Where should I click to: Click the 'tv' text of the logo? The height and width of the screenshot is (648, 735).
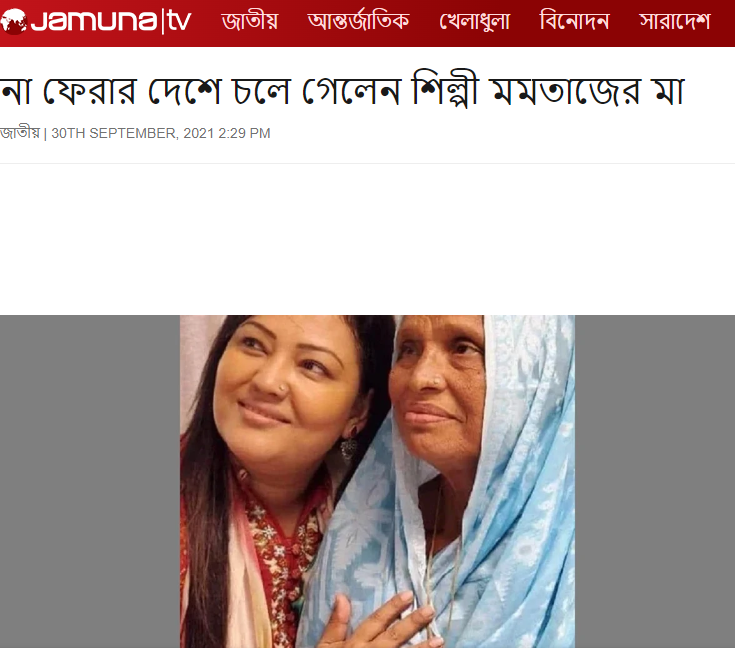click(179, 22)
